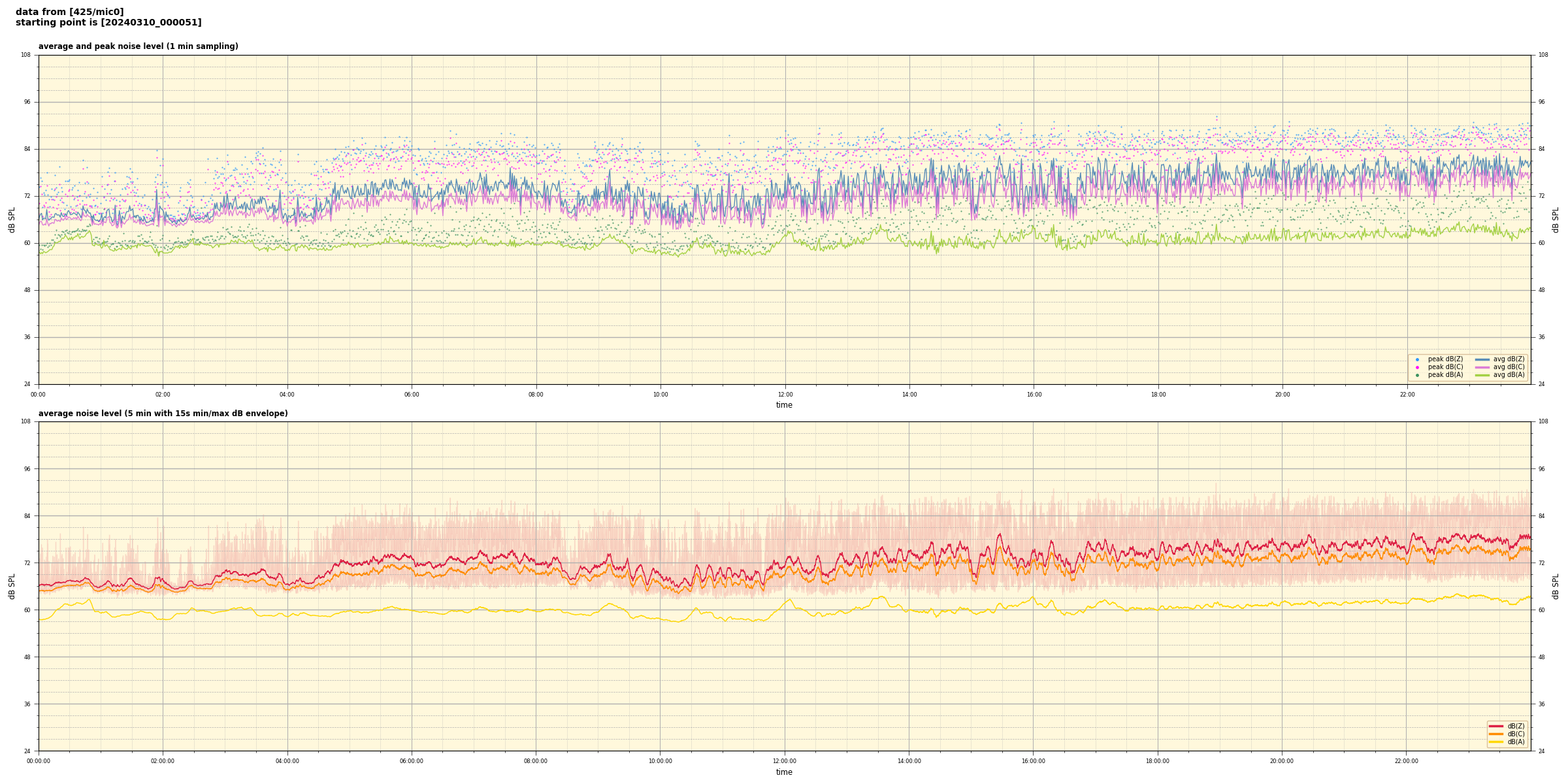The image size is (1568, 784).
Task: Click the 12:00 tick label on upper chart
Action: [x=785, y=395]
